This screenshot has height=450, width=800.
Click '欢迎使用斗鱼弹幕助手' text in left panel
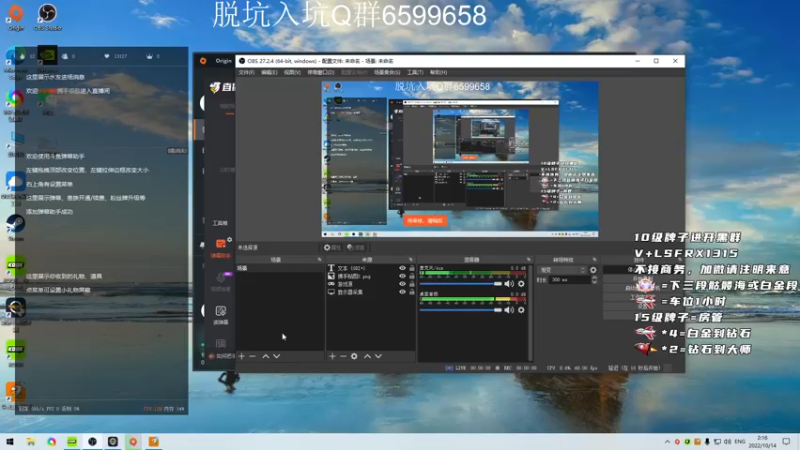tap(55, 156)
